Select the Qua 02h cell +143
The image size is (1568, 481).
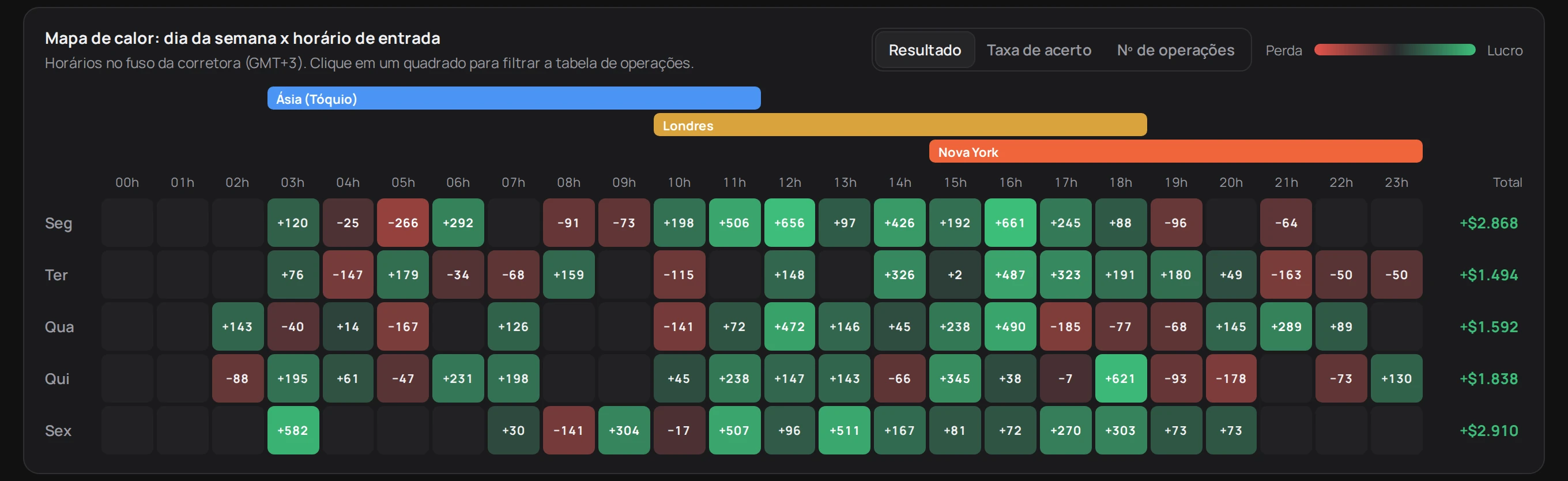pyautogui.click(x=238, y=326)
